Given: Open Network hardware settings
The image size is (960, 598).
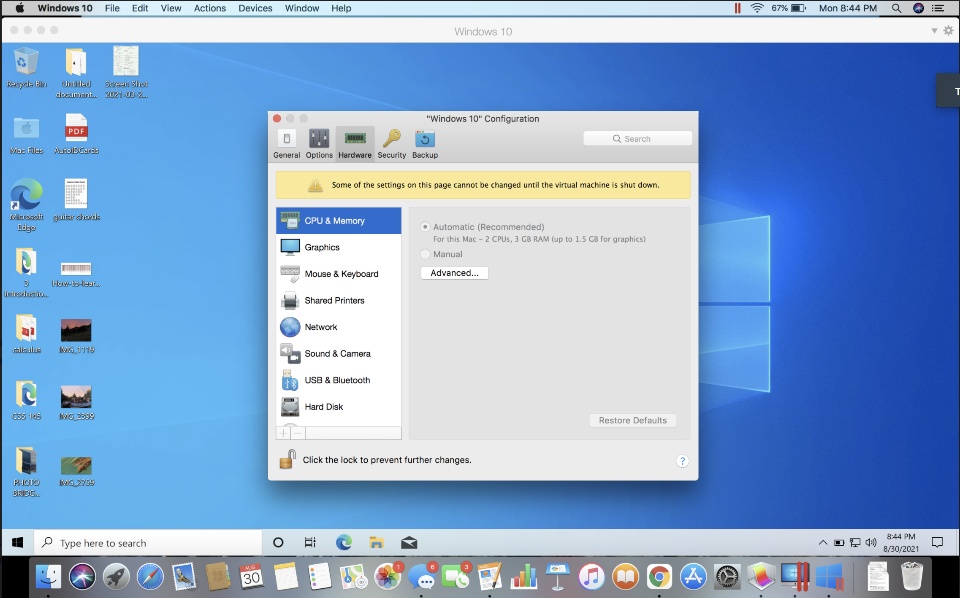Looking at the screenshot, I should tap(339, 327).
